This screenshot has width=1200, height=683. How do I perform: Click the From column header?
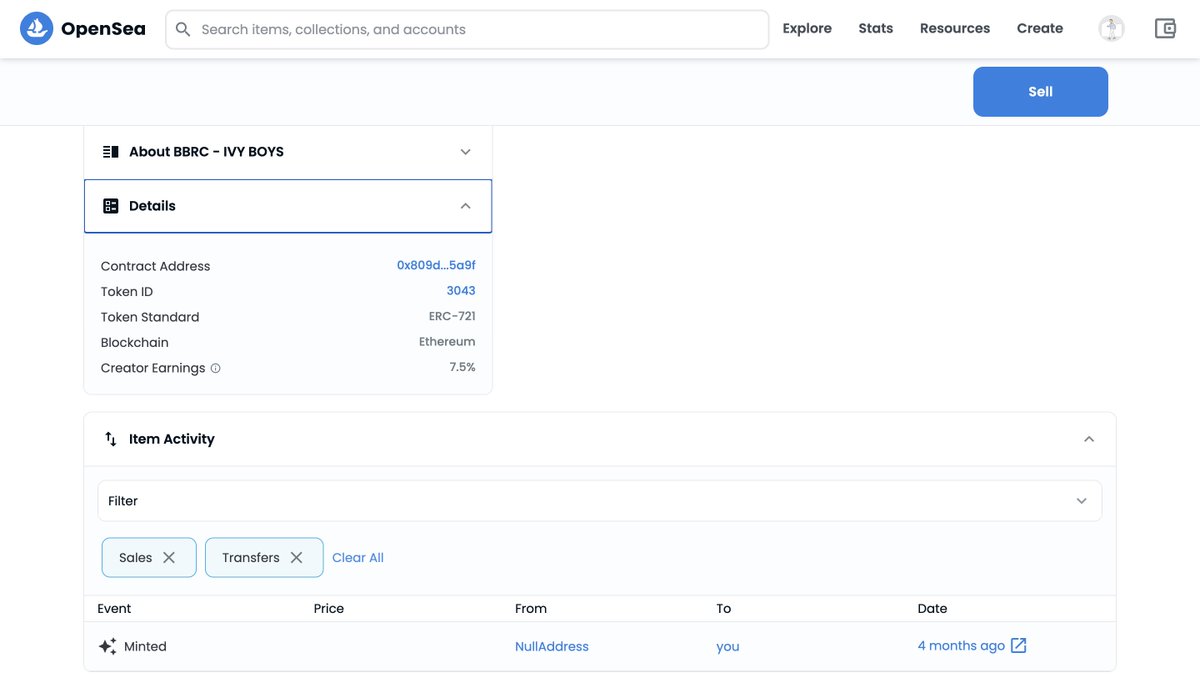coord(531,609)
